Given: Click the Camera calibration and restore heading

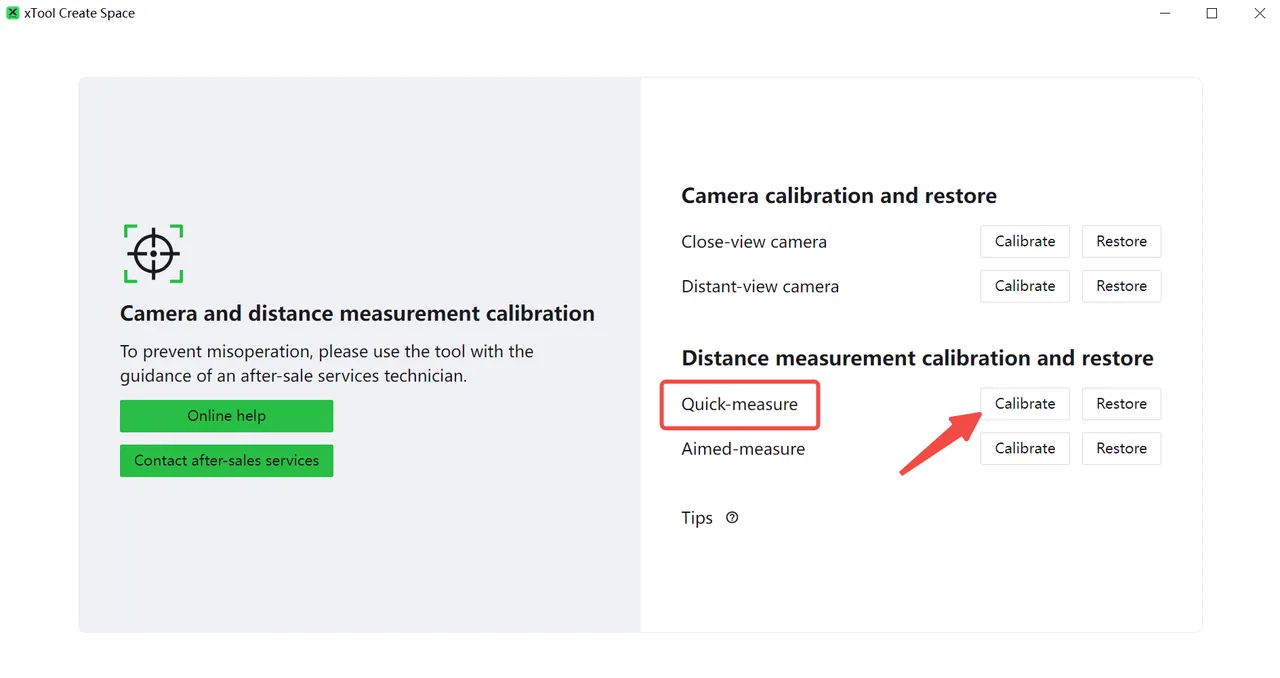Looking at the screenshot, I should tap(839, 196).
